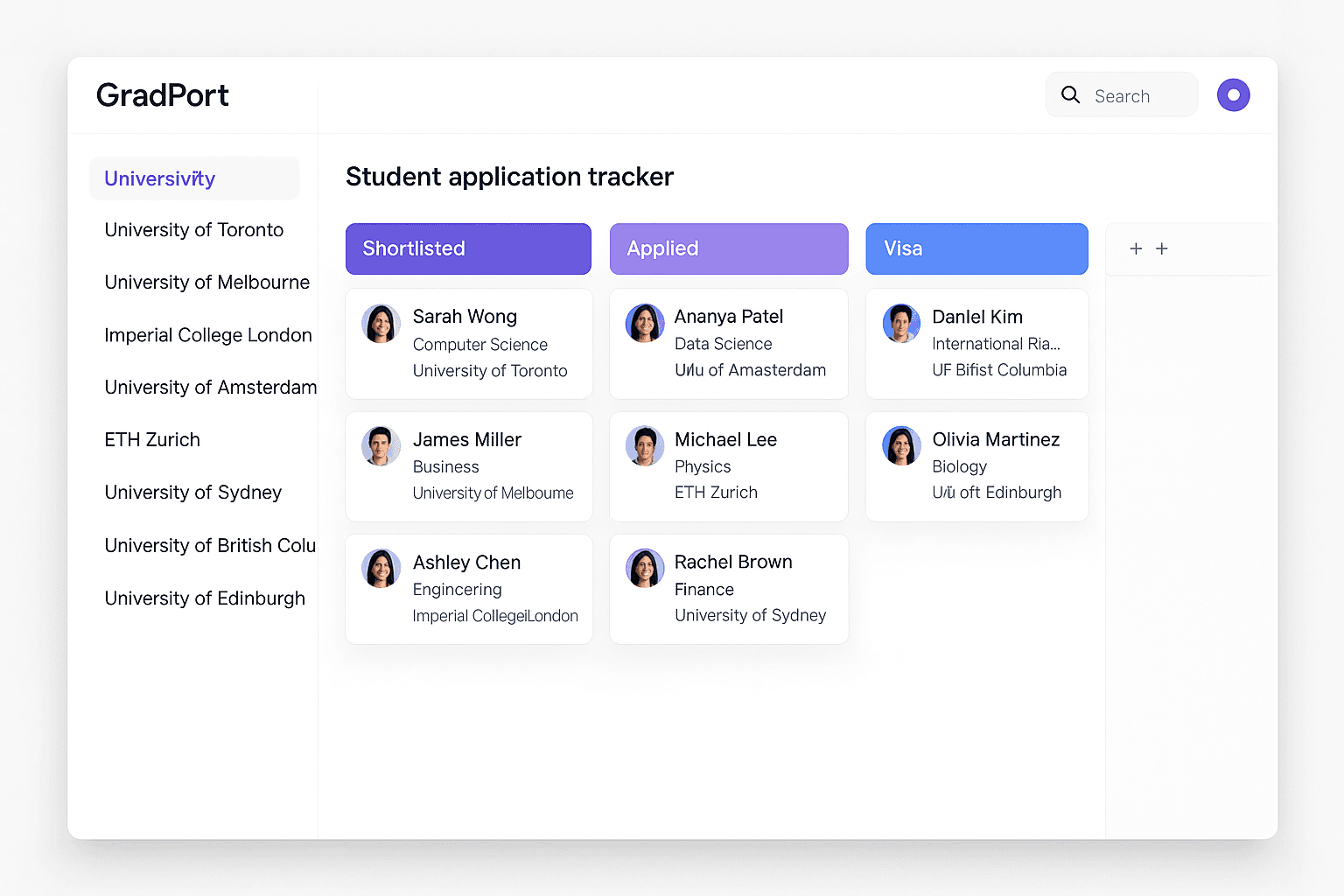Open the purple profile avatar
The width and height of the screenshot is (1344, 896).
[1233, 94]
